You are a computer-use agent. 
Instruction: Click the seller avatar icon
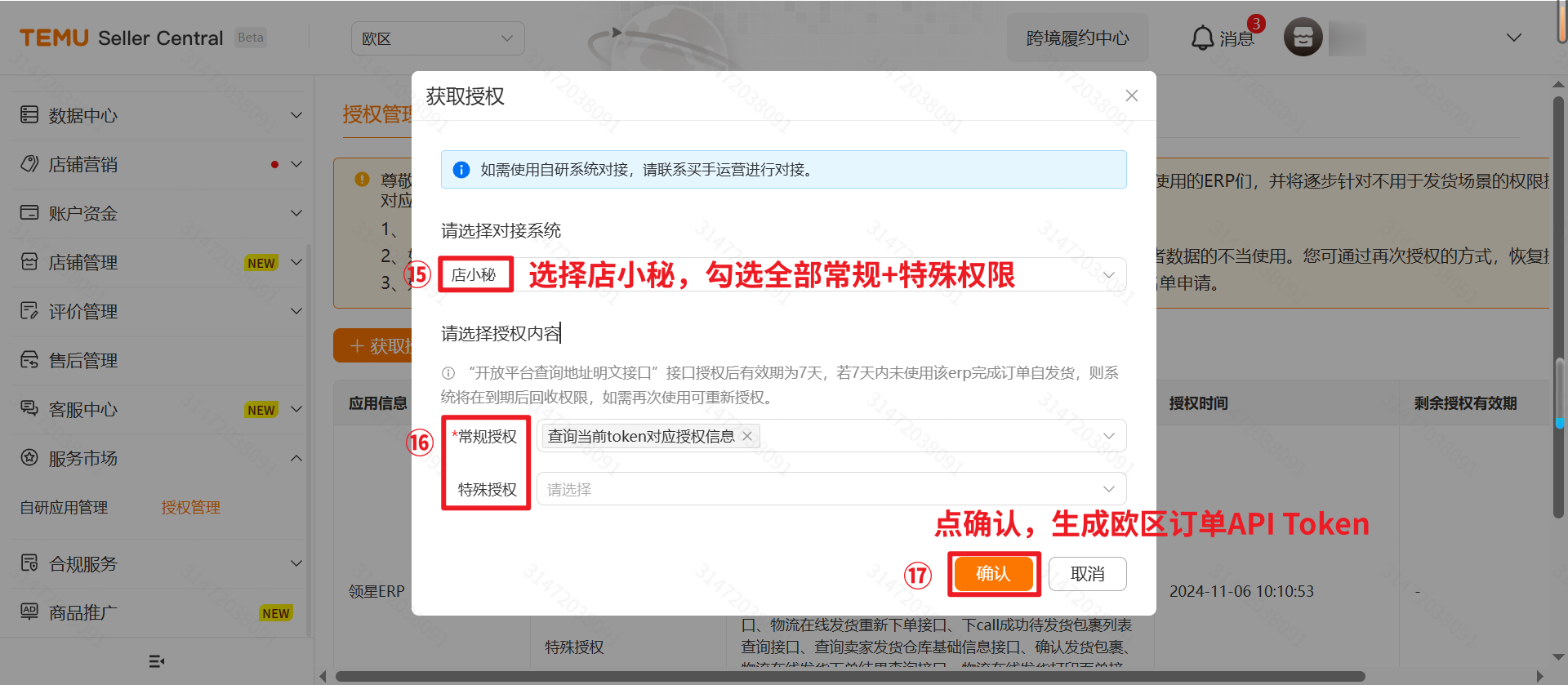(1303, 38)
